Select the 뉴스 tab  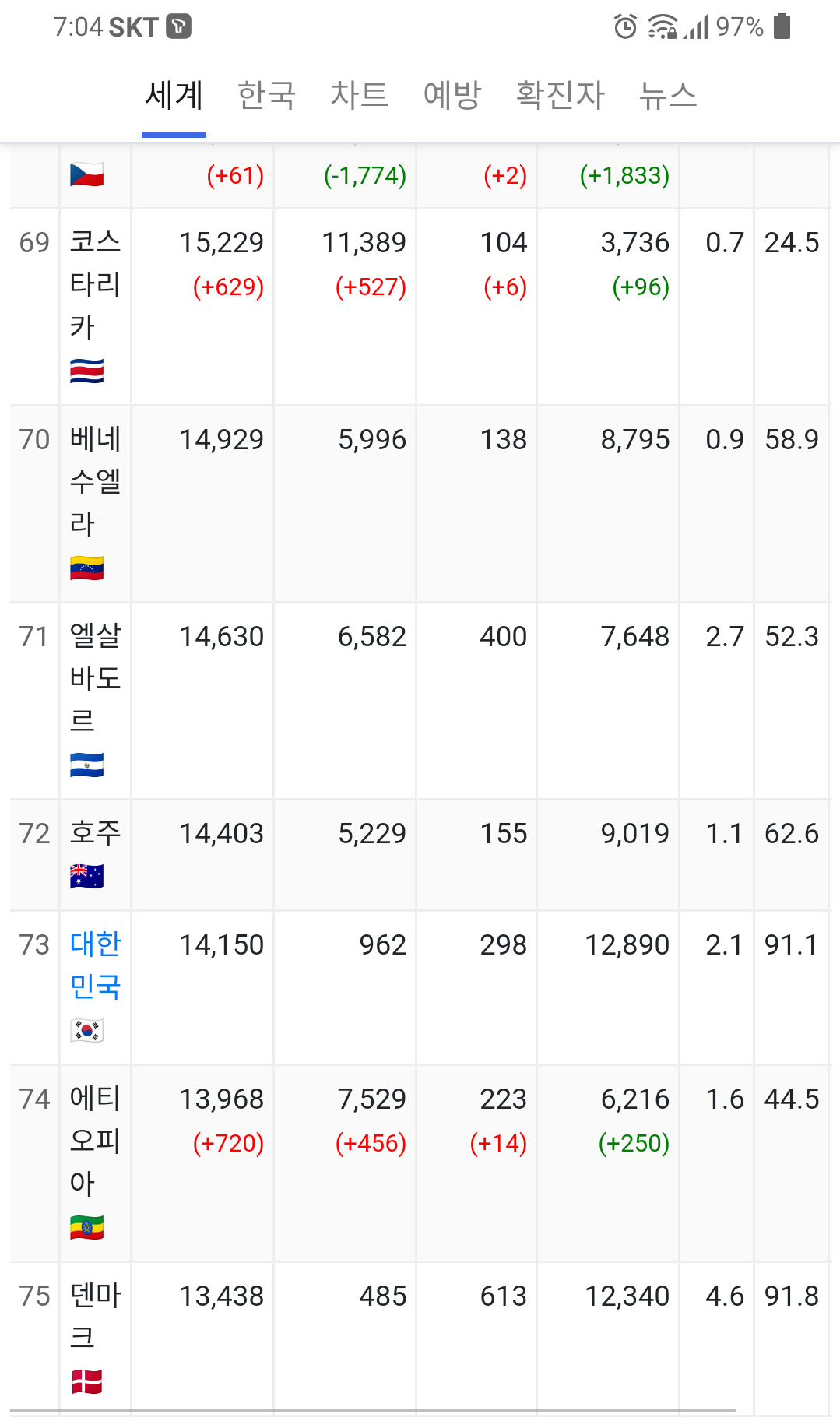point(668,96)
